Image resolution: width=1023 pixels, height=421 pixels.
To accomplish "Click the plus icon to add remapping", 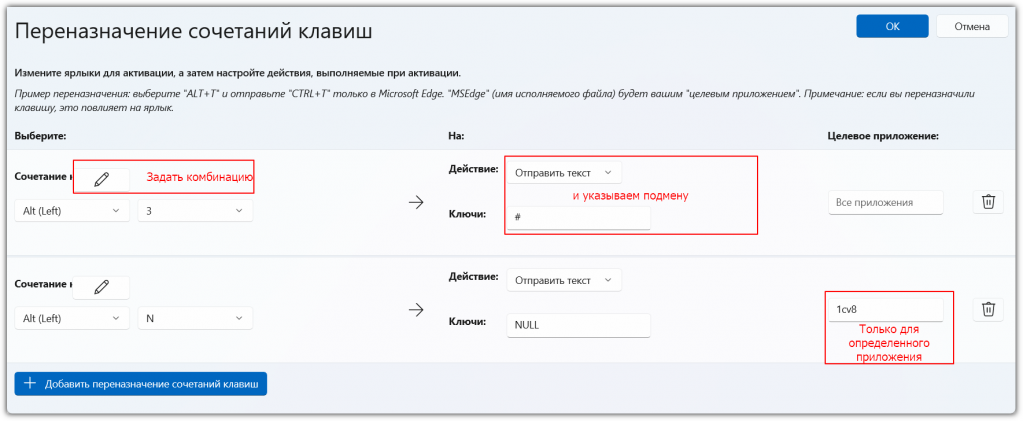I will (30, 383).
